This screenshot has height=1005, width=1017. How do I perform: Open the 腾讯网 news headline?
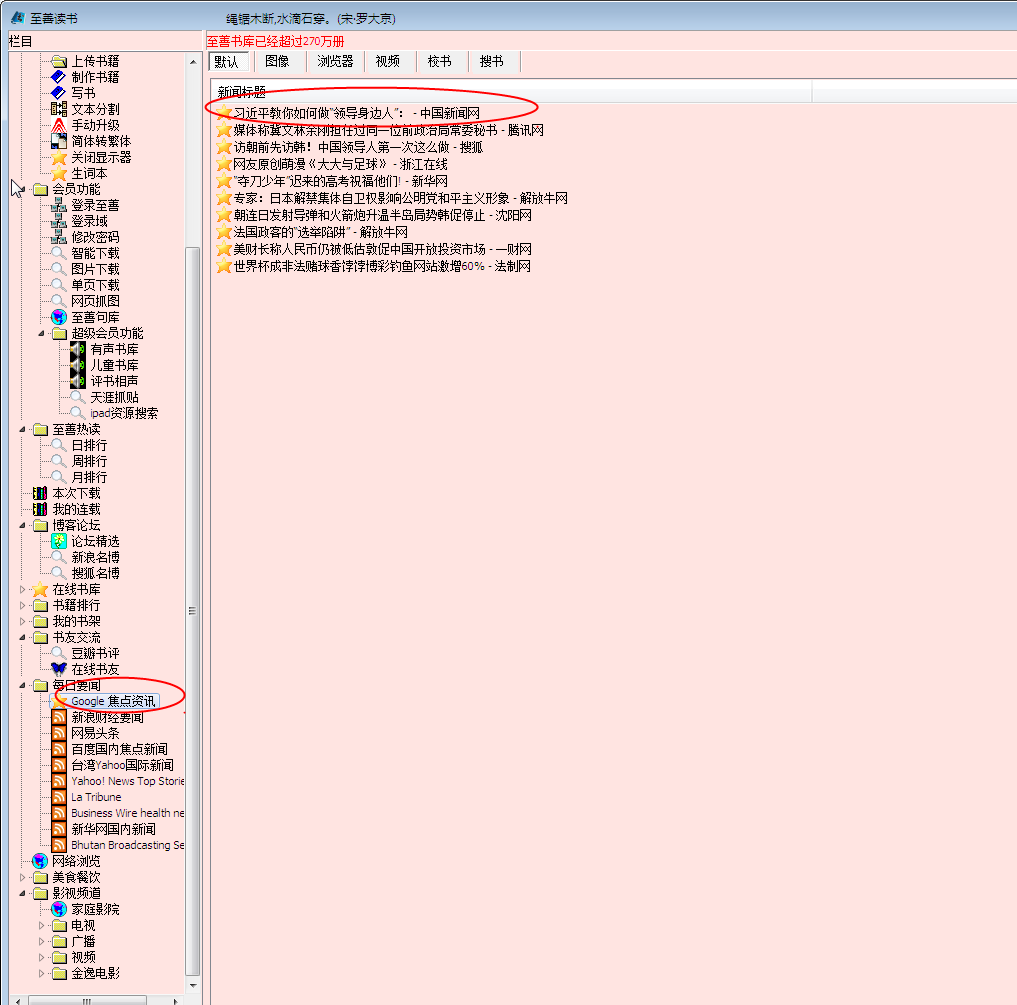389,130
